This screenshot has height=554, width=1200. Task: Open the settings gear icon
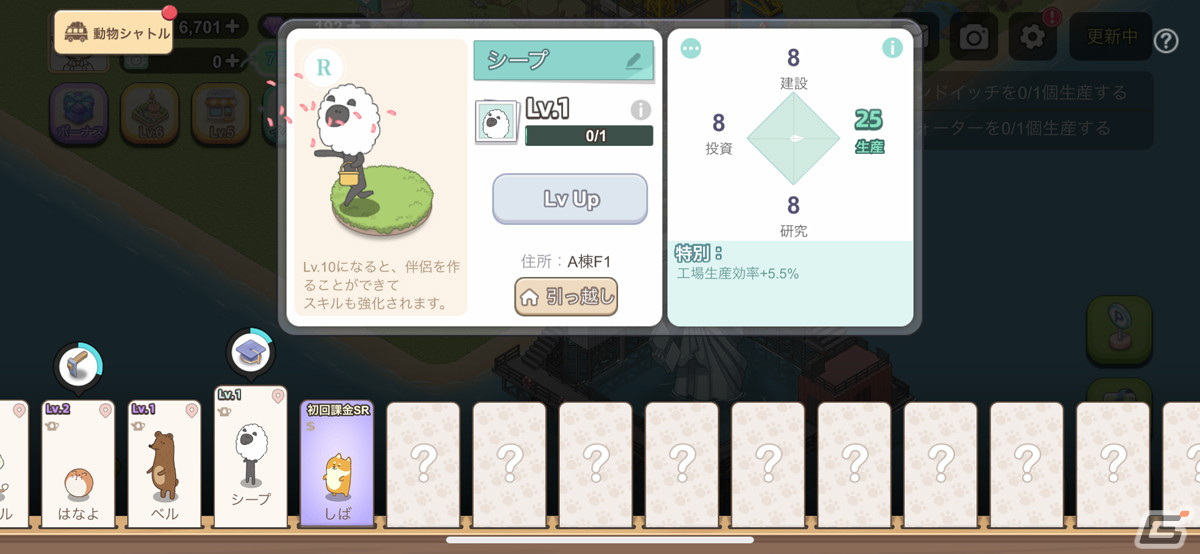click(1033, 37)
